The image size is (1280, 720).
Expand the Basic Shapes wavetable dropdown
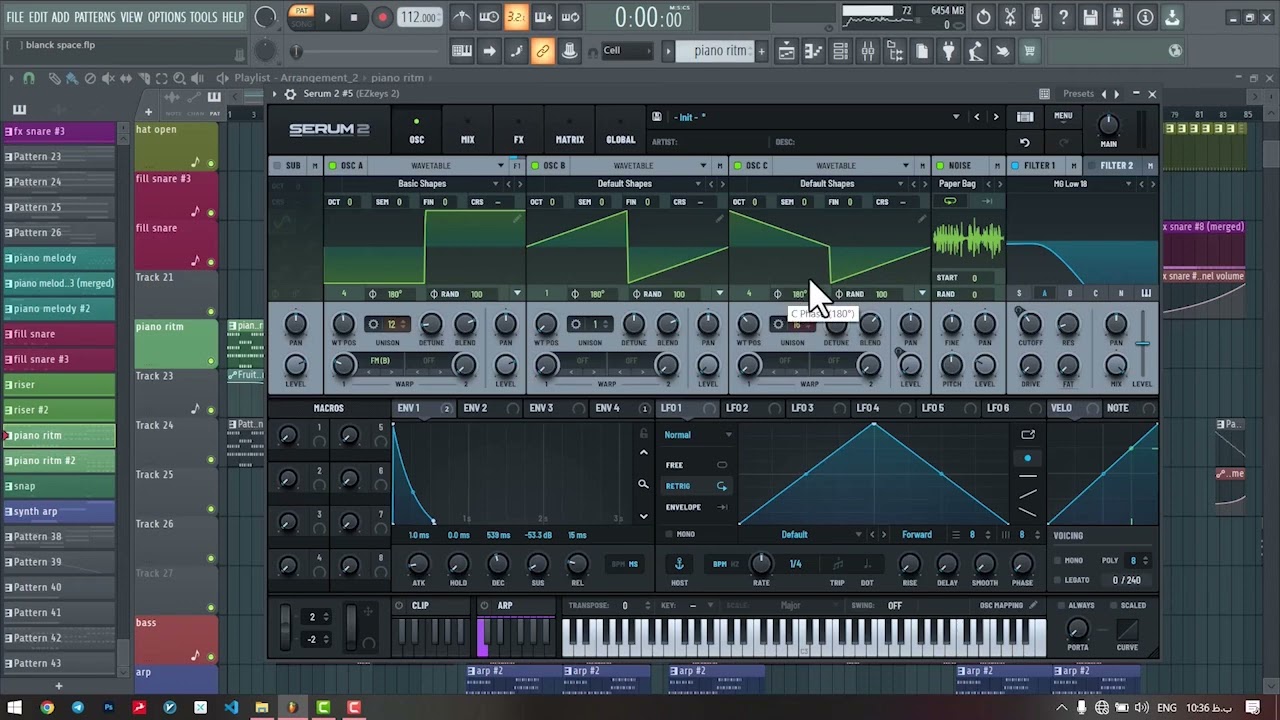[x=495, y=184]
